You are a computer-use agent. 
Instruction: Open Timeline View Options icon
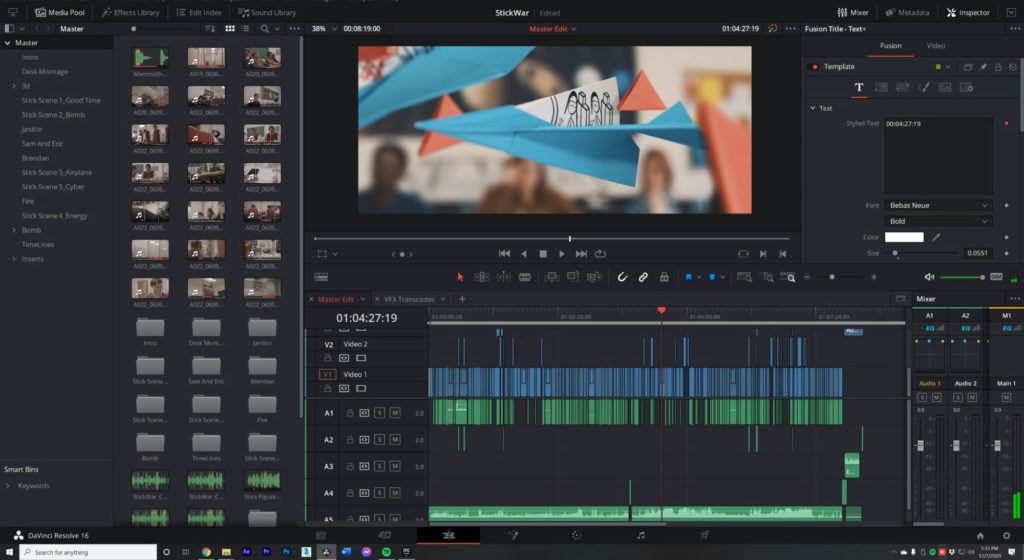coord(321,277)
